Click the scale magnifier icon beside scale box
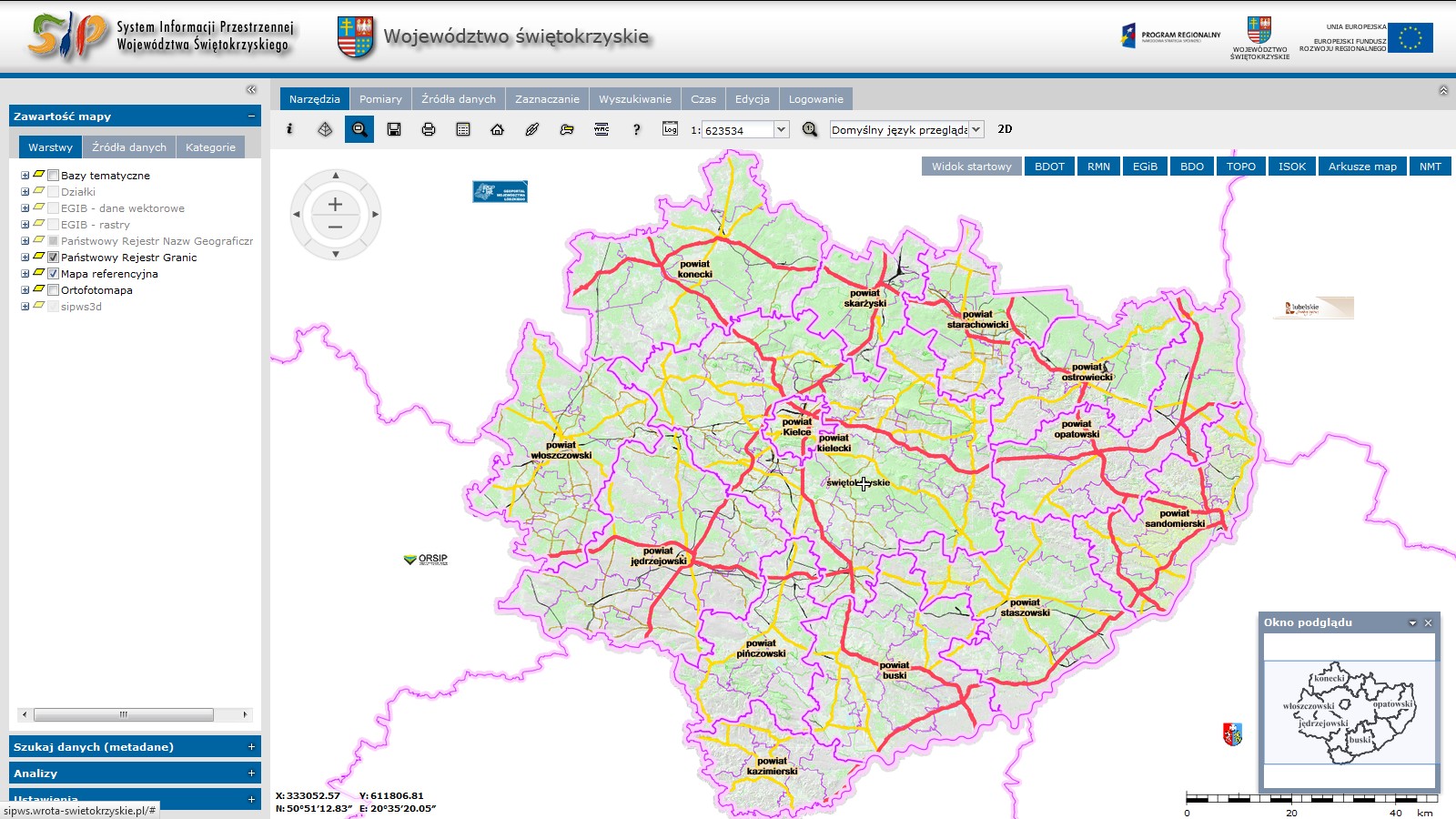Viewport: 1456px width, 819px height. click(x=810, y=129)
